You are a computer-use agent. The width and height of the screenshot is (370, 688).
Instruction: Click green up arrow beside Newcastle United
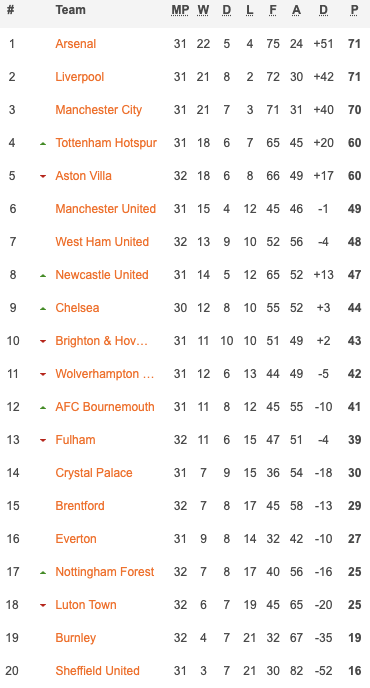click(43, 276)
